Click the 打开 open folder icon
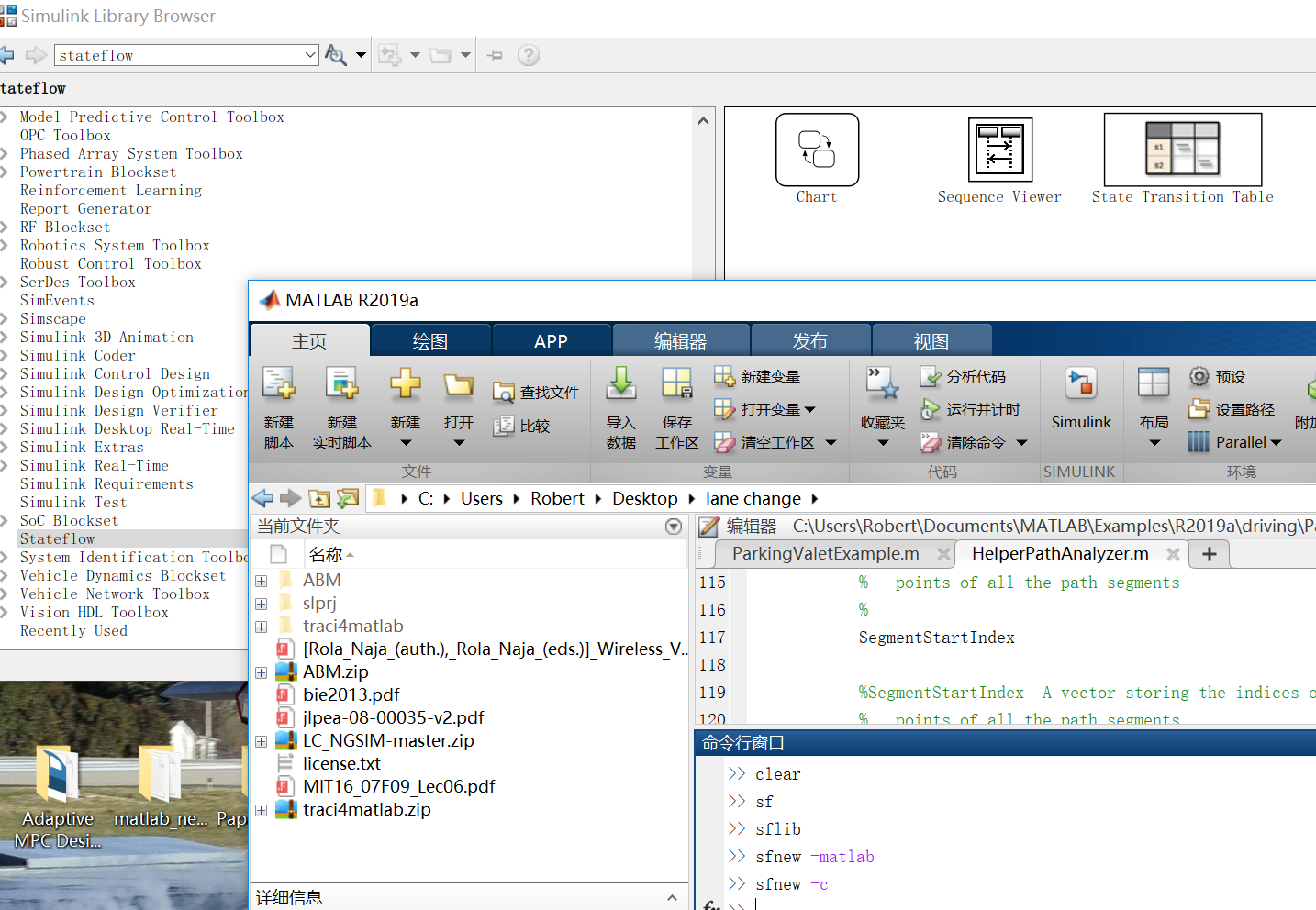Screen dimensions: 1316x910 [458, 383]
